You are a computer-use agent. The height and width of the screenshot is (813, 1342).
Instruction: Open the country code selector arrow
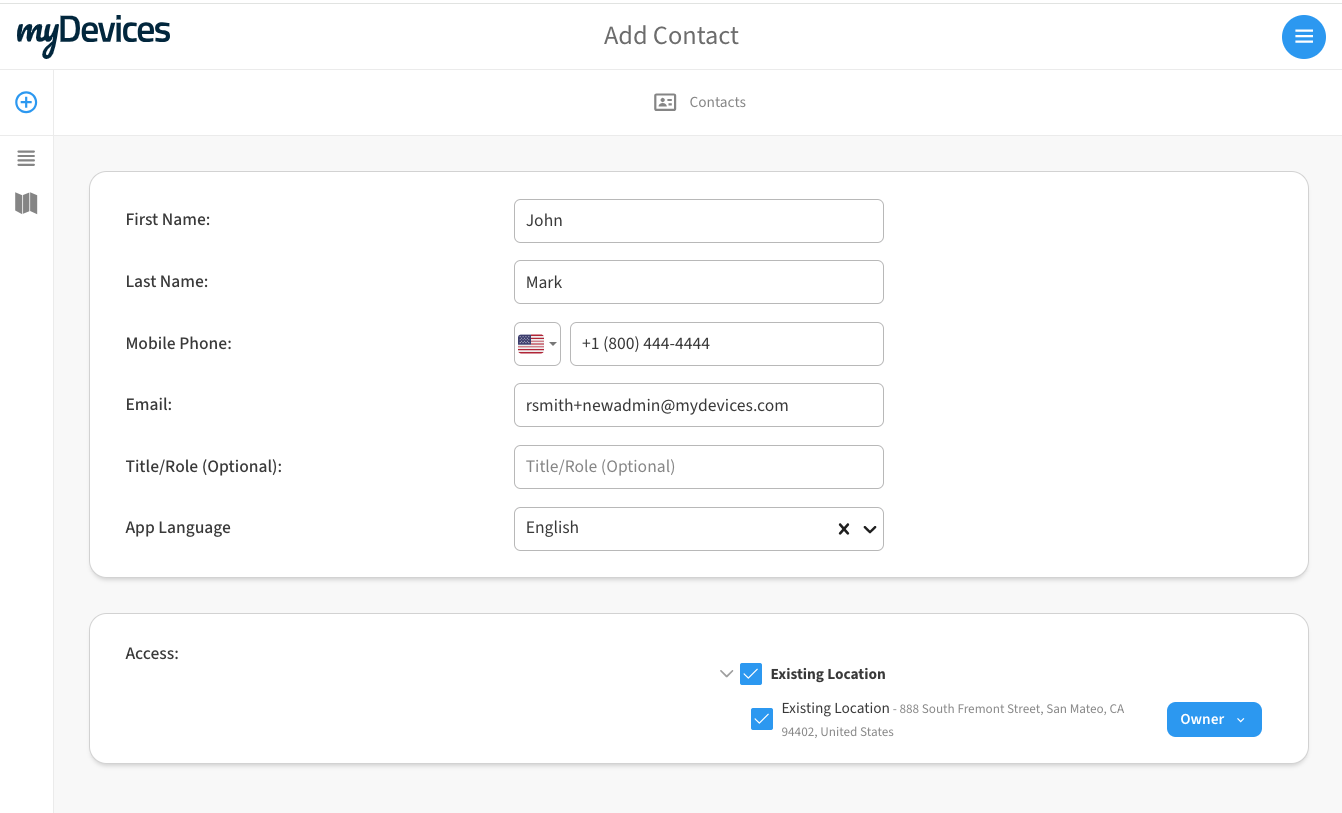click(553, 344)
